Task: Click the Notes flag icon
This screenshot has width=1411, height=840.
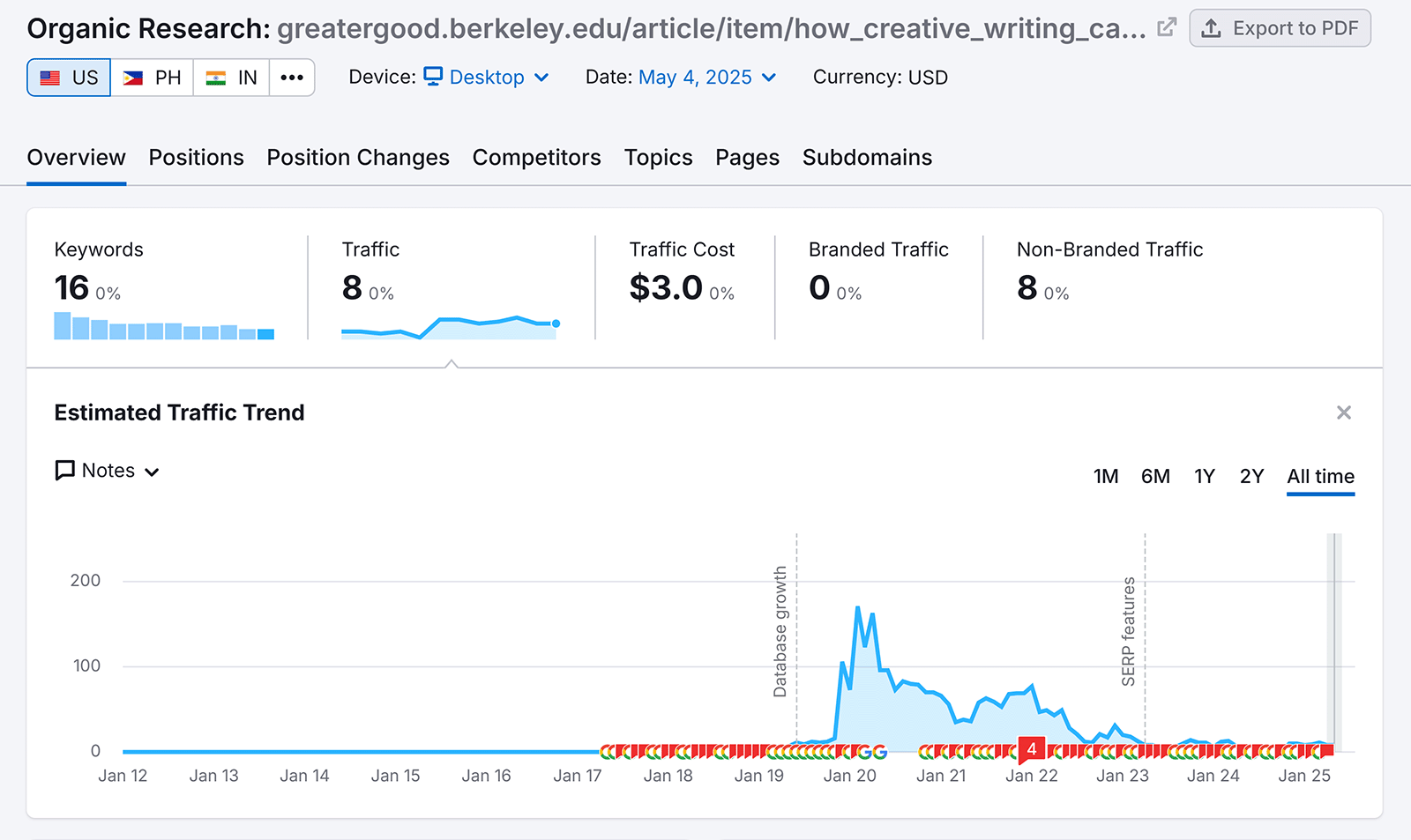Action: (x=63, y=470)
